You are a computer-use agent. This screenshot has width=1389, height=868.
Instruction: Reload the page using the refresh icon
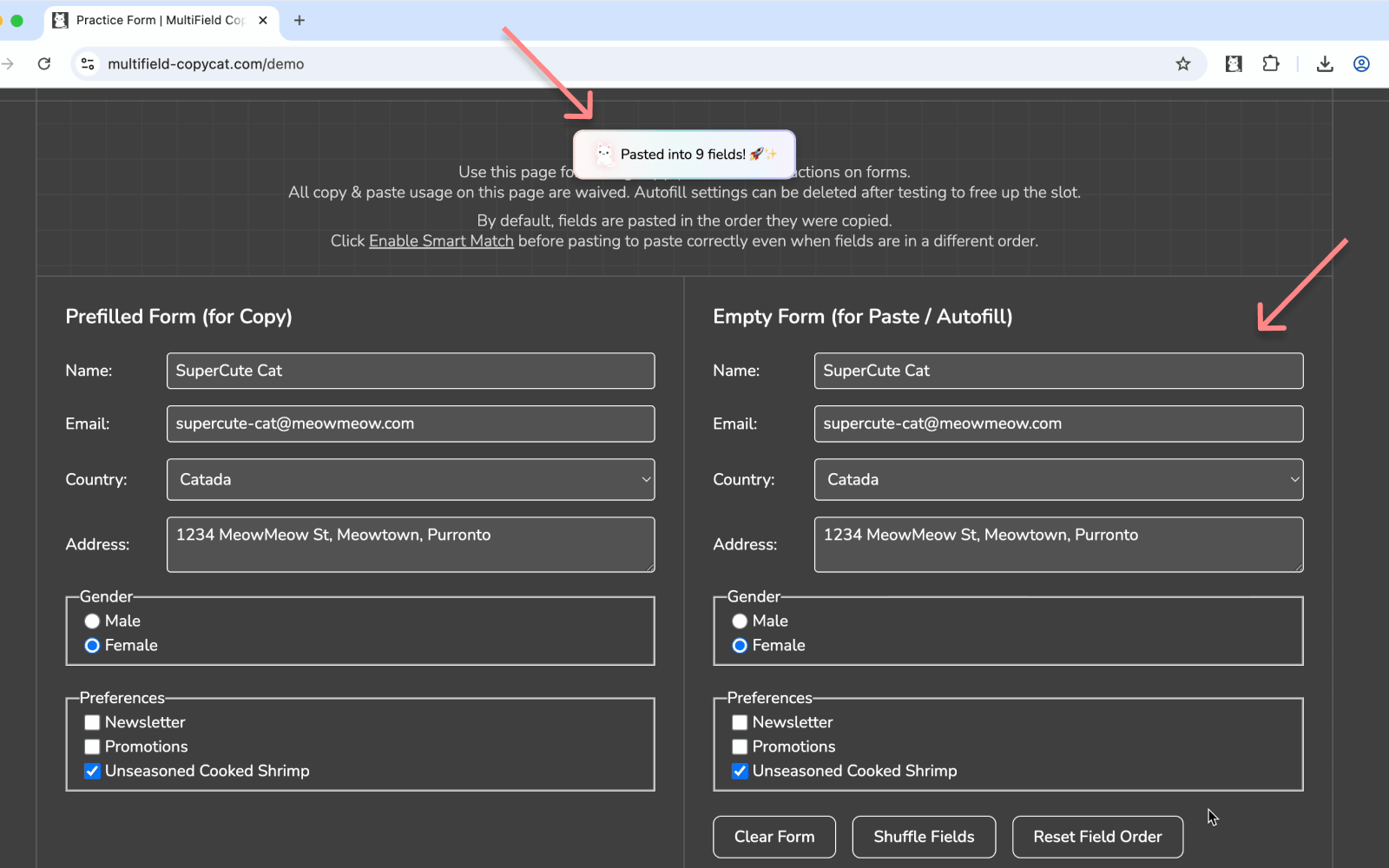tap(44, 63)
